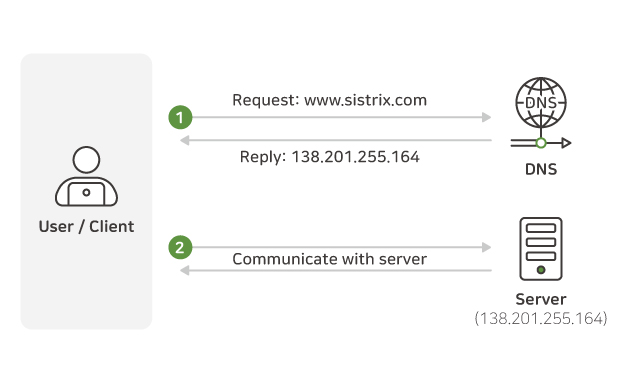Image resolution: width=626 pixels, height=382 pixels.
Task: Click the small green-ringed node under the DNS globe
Action: click(541, 143)
